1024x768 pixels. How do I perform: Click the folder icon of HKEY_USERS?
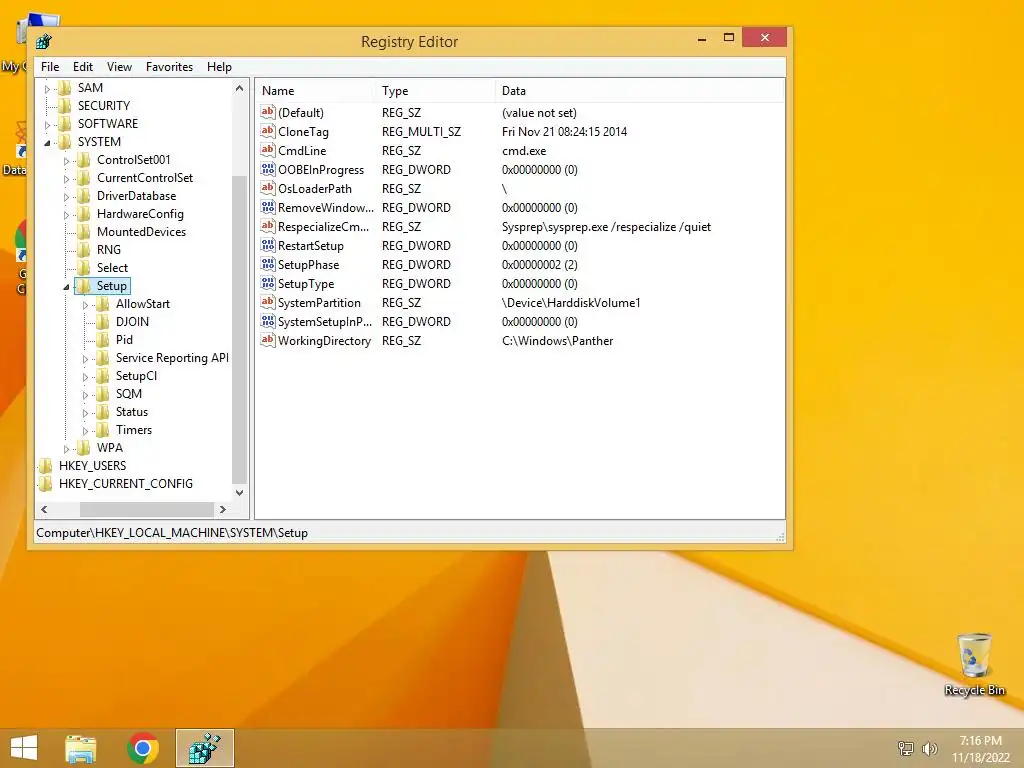45,466
